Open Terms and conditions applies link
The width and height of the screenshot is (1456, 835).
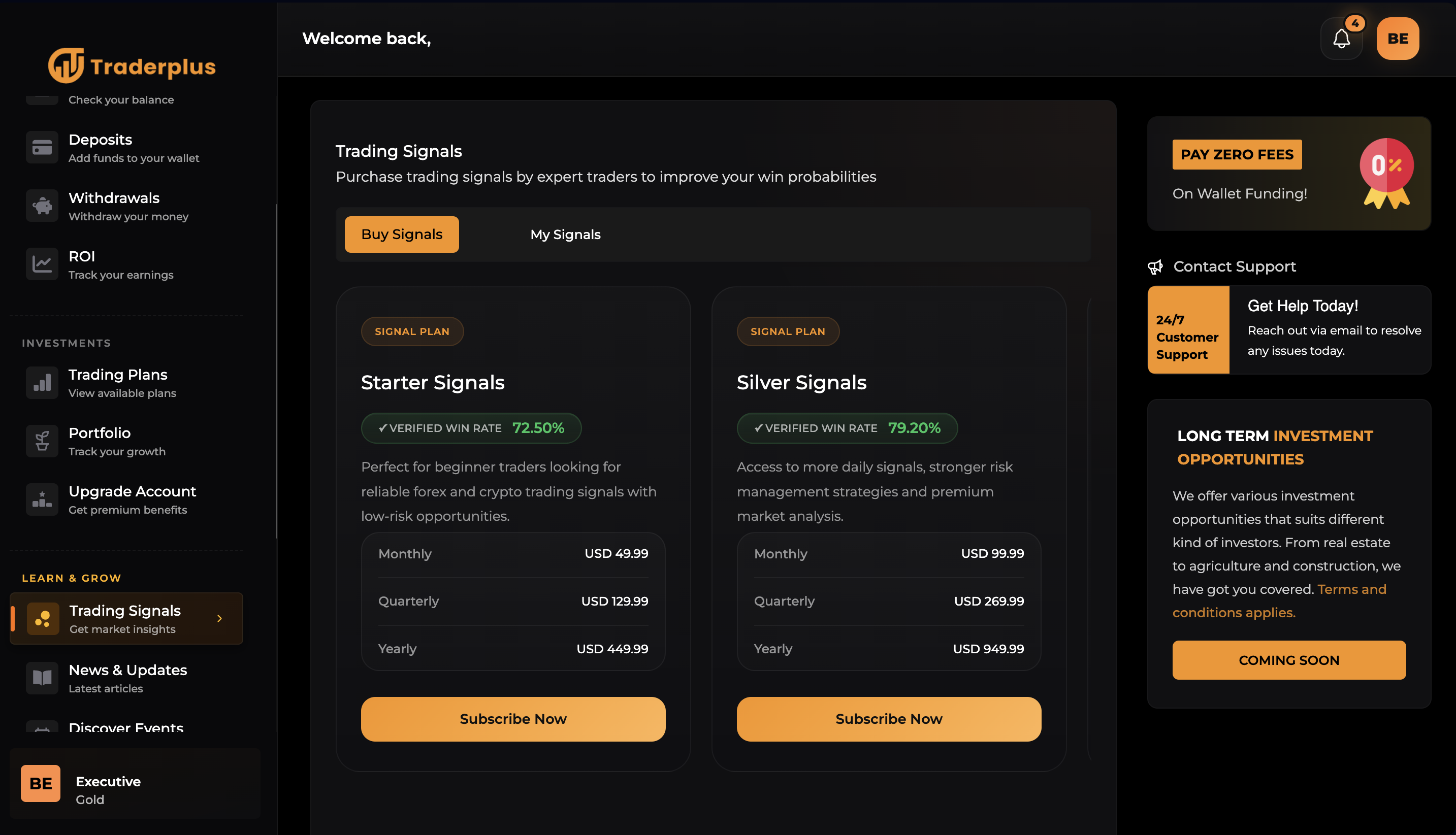point(1279,601)
